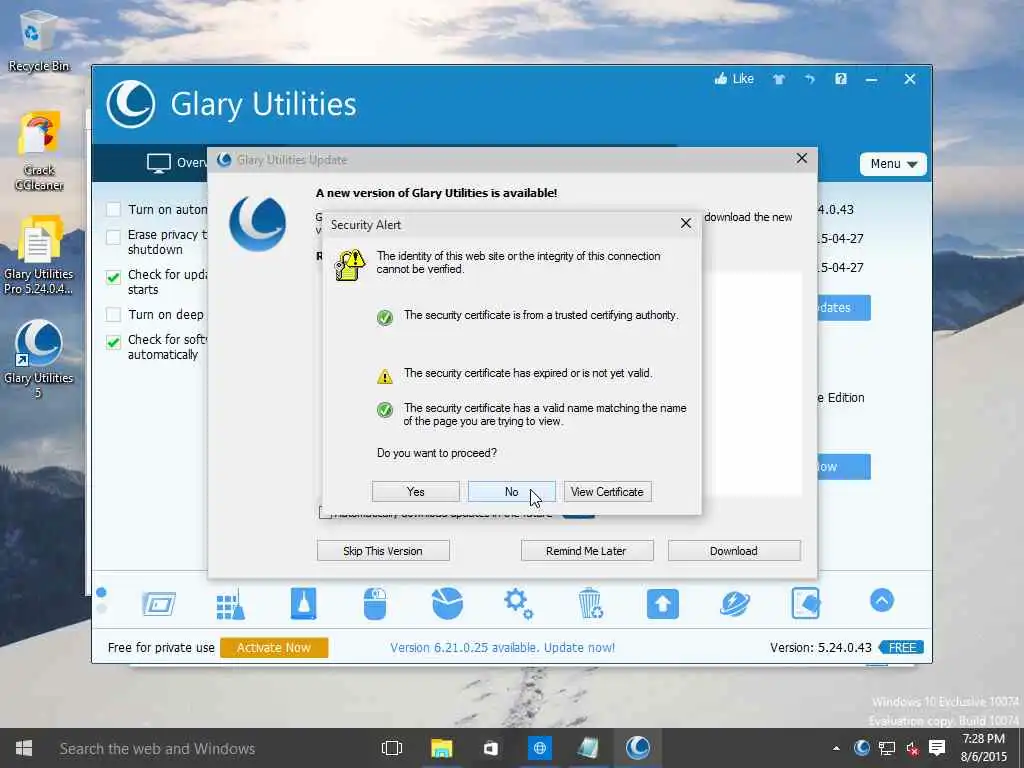This screenshot has height=768, width=1024.
Task: Open the blue flask tool icon
Action: (304, 603)
